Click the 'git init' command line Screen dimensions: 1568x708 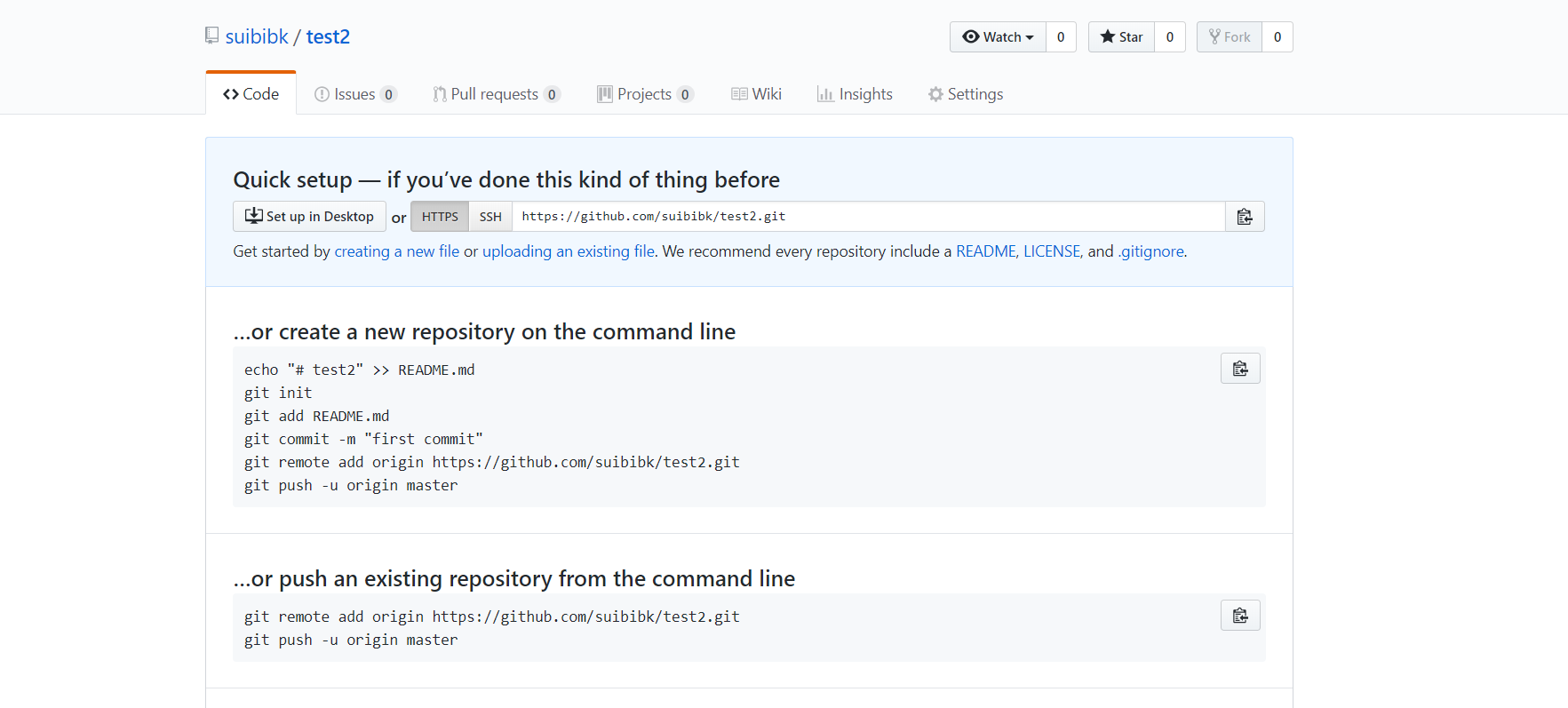(x=278, y=393)
